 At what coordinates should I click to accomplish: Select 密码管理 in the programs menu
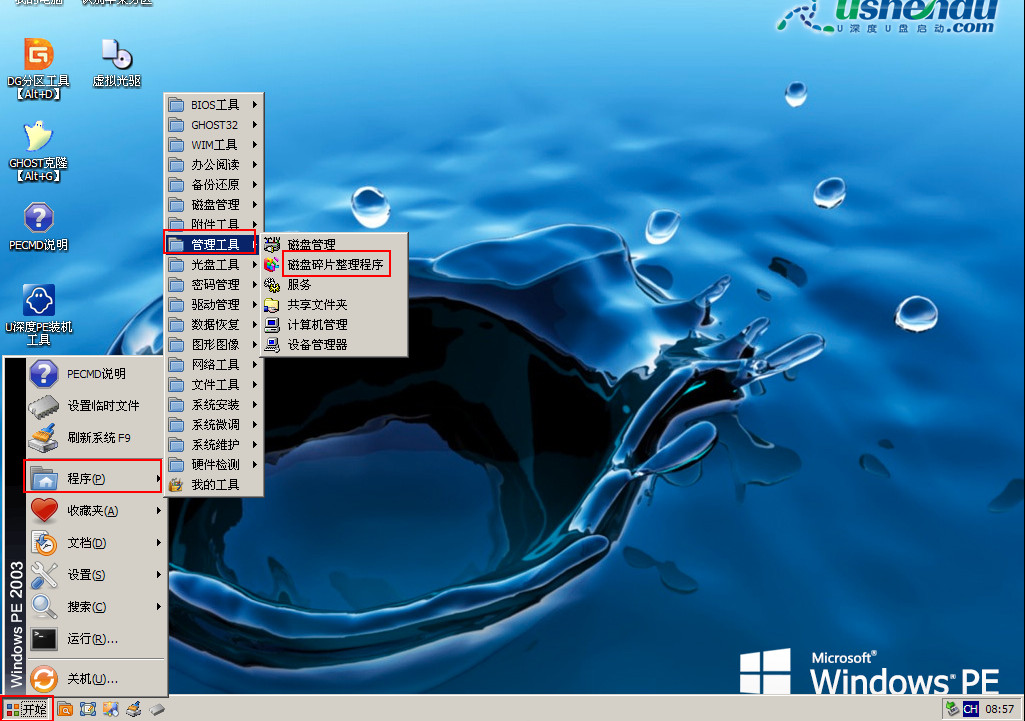[x=213, y=285]
